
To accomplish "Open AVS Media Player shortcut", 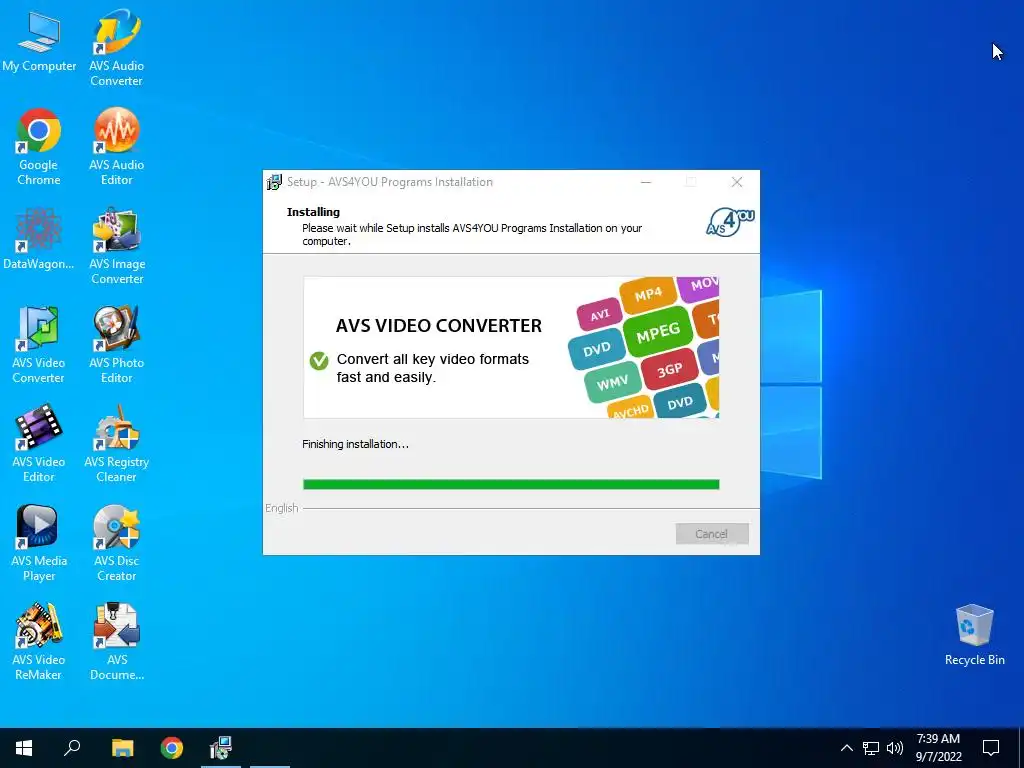I will click(x=39, y=543).
